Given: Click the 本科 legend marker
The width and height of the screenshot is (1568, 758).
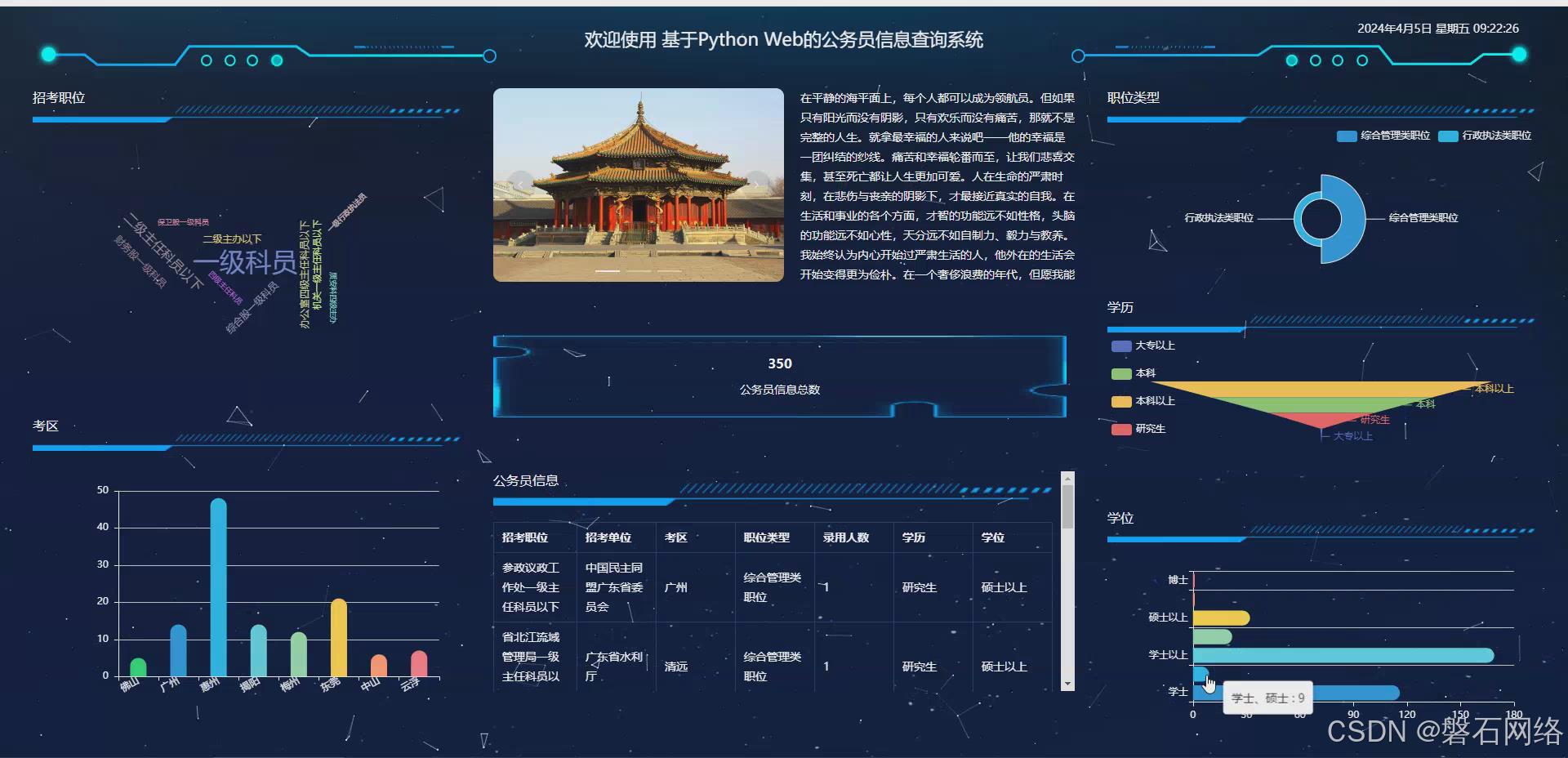Looking at the screenshot, I should pos(1121,373).
